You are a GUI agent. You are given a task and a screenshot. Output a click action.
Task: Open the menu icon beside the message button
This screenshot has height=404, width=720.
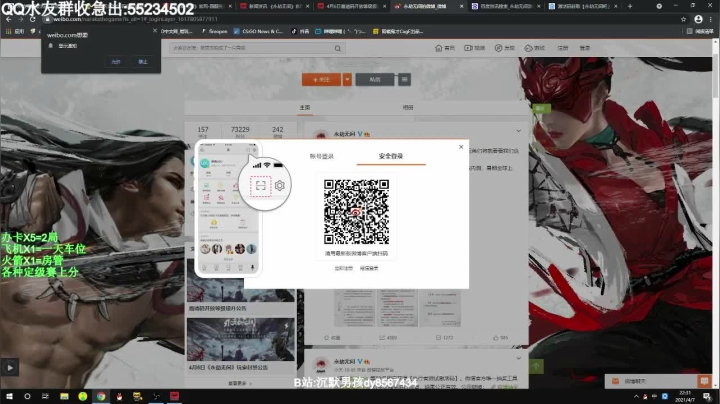point(405,79)
